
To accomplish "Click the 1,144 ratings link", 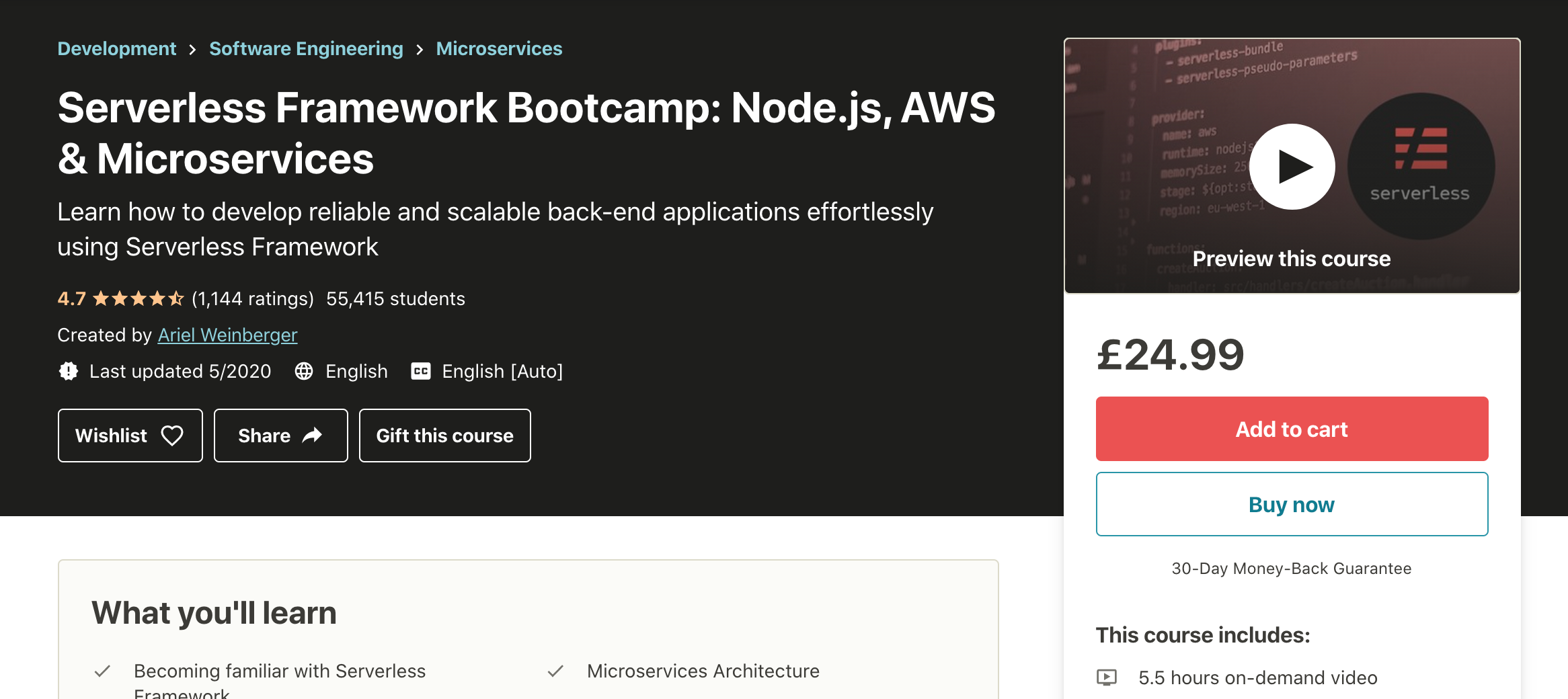I will tap(252, 298).
